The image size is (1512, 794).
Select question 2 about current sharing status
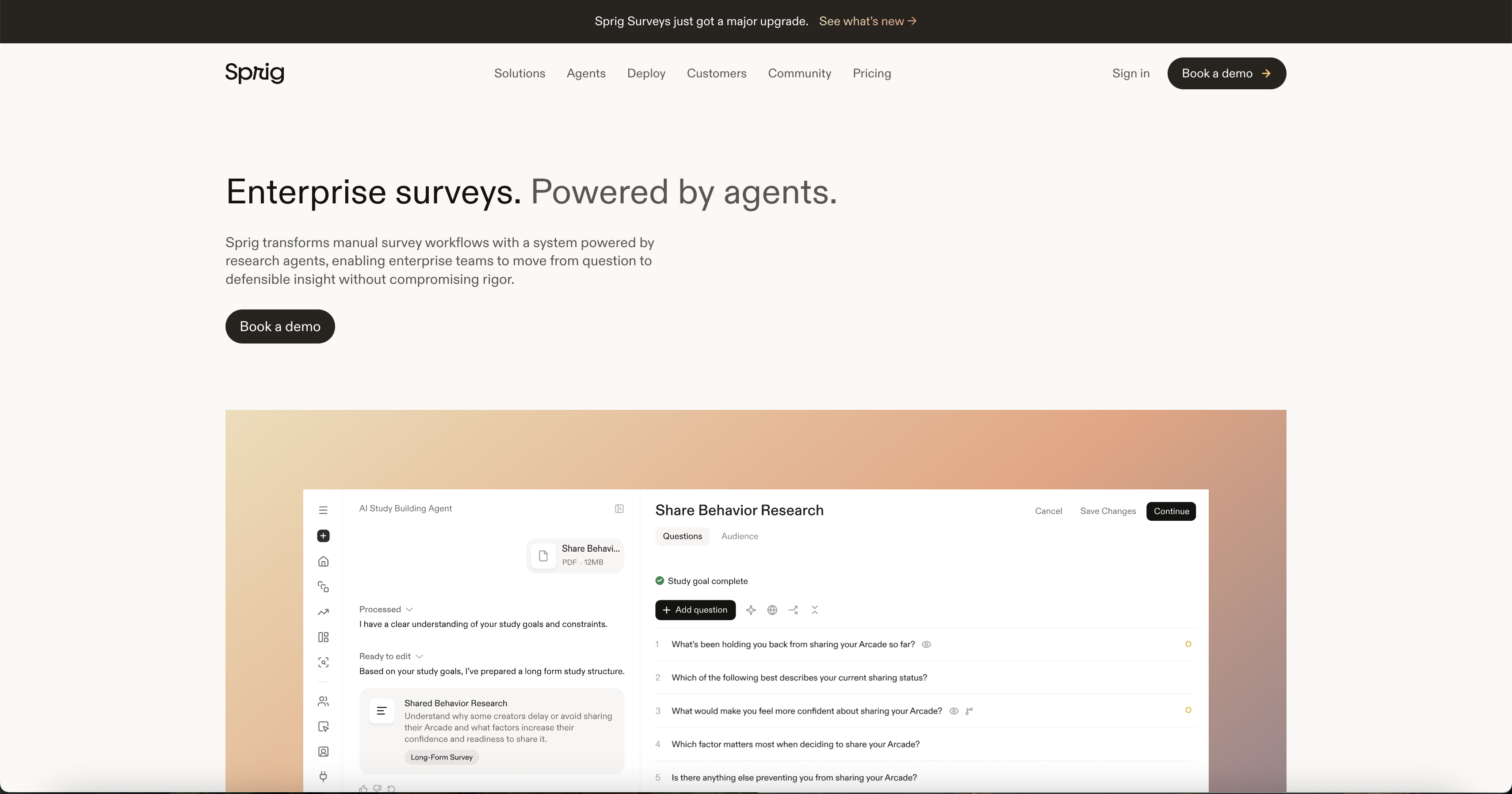pos(925,678)
